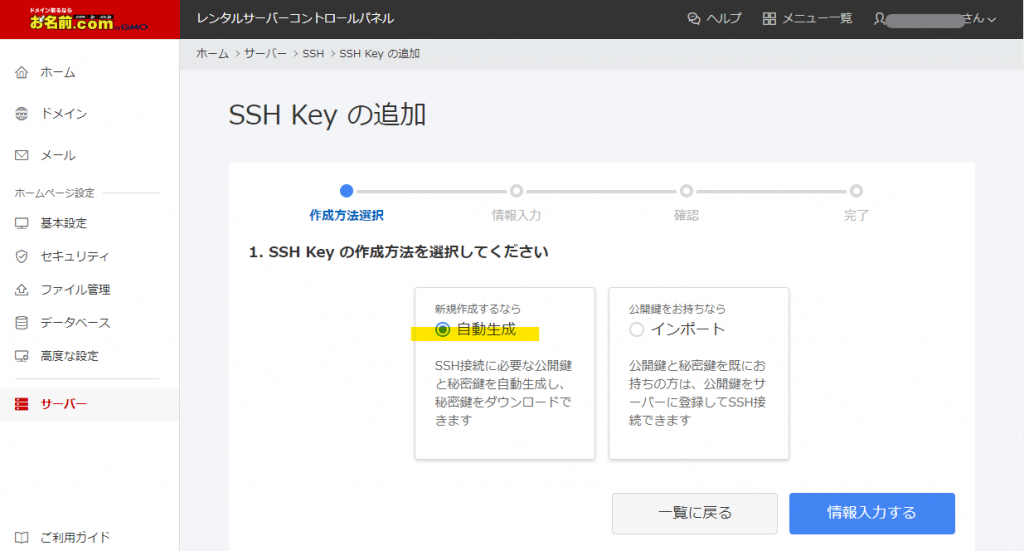Viewport: 1024px width, 551px height.
Task: Click the 情報入力 progress step circle
Action: [516, 190]
